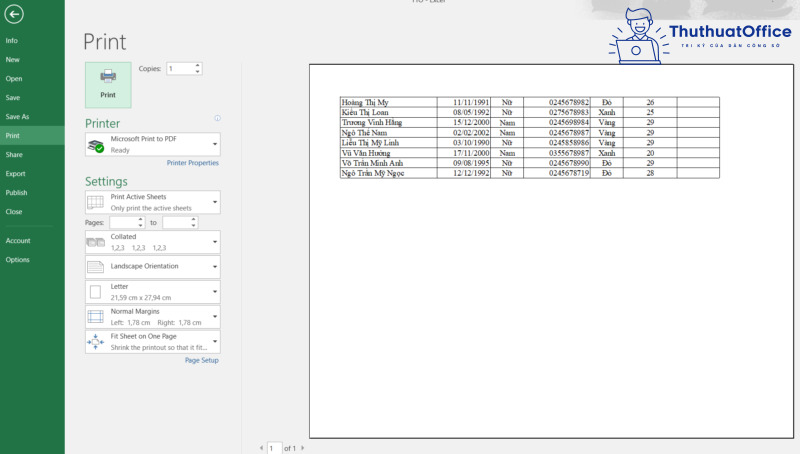Screen dimensions: 800x454
Task: Click the printer info icon
Action: tap(217, 118)
